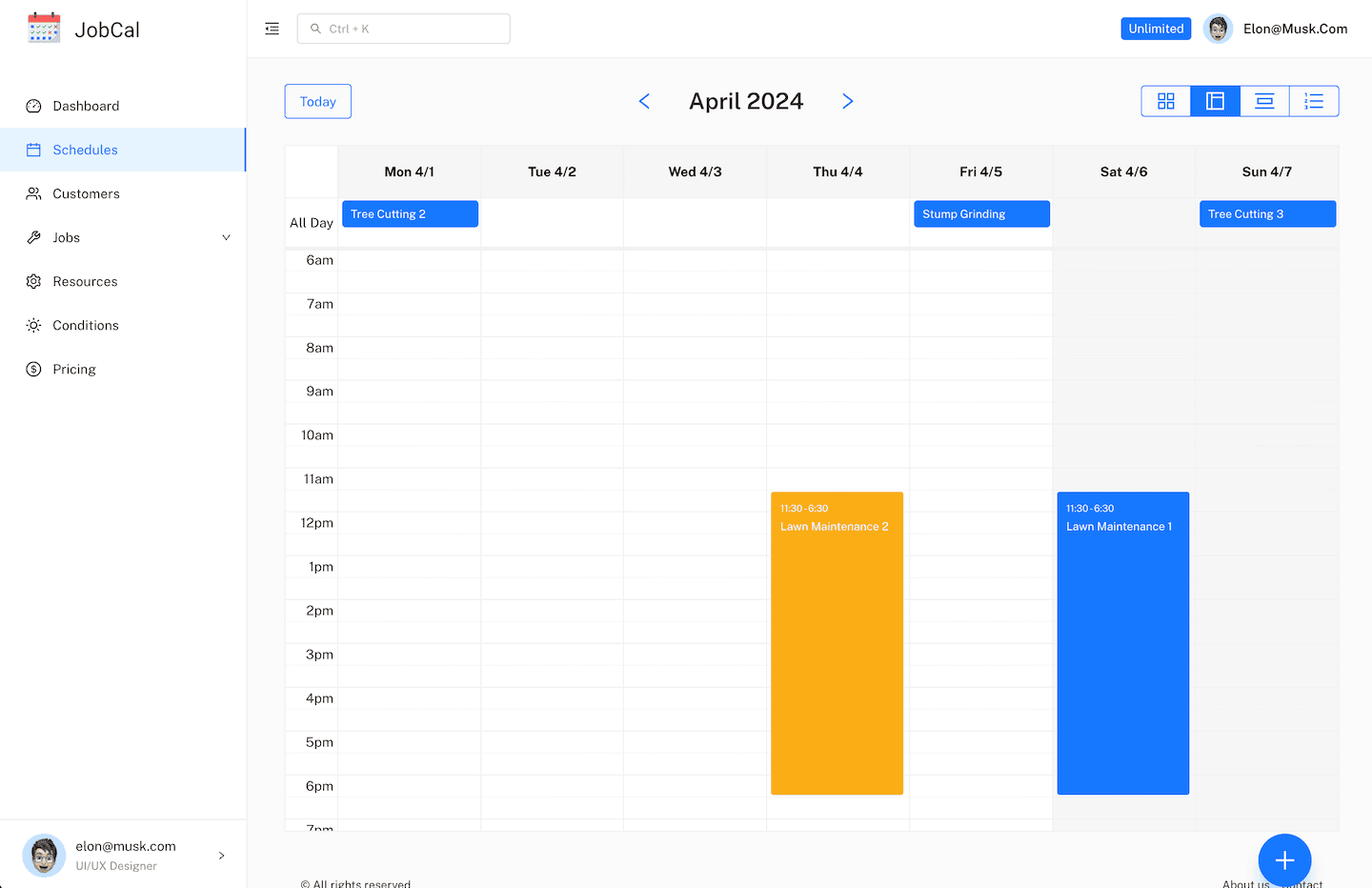Expand the Jobs submenu chevron
The image size is (1372, 888).
point(226,237)
